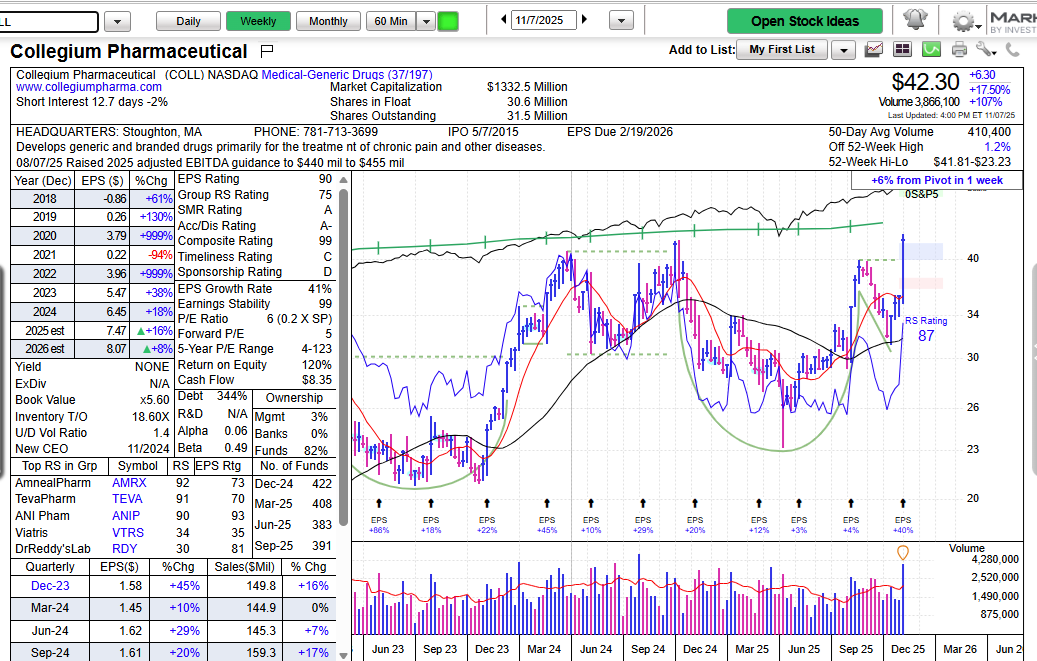Image resolution: width=1037 pixels, height=661 pixels.
Task: Expand the symbol history dropdown
Action: tap(117, 21)
